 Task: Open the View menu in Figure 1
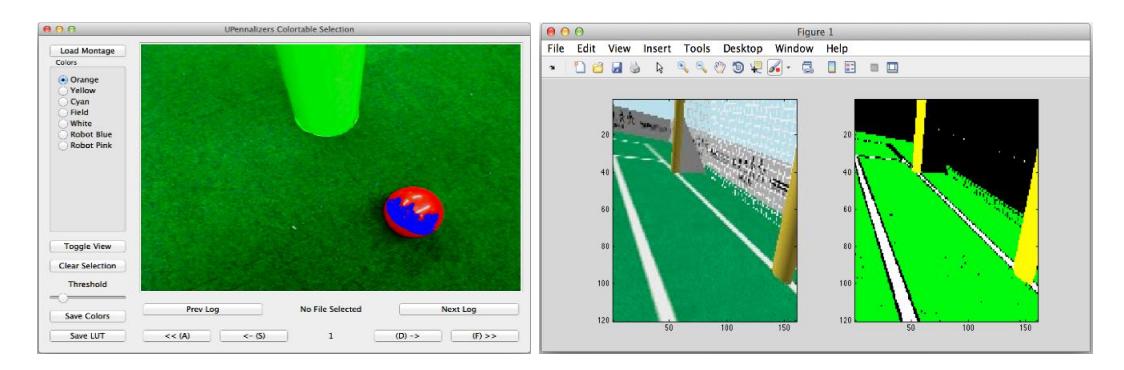pos(619,49)
